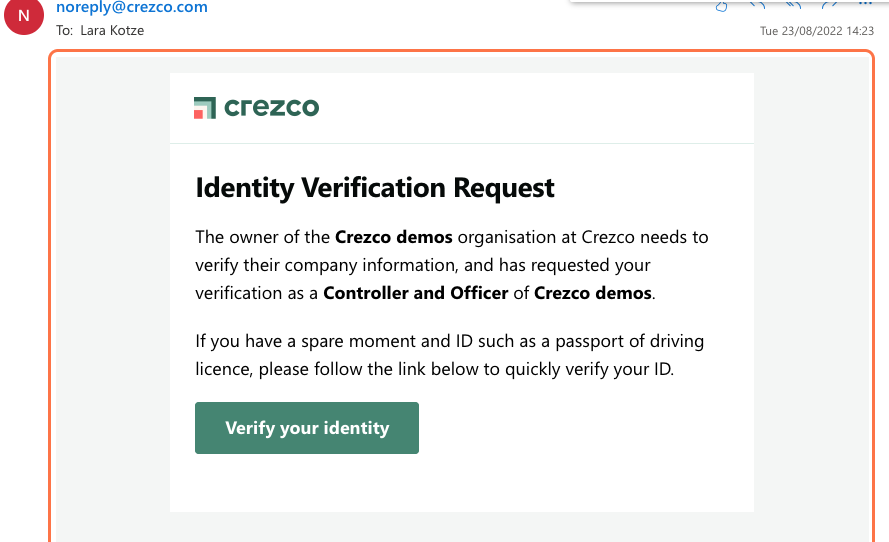Click the Crezco square logo icon

pyautogui.click(x=205, y=108)
